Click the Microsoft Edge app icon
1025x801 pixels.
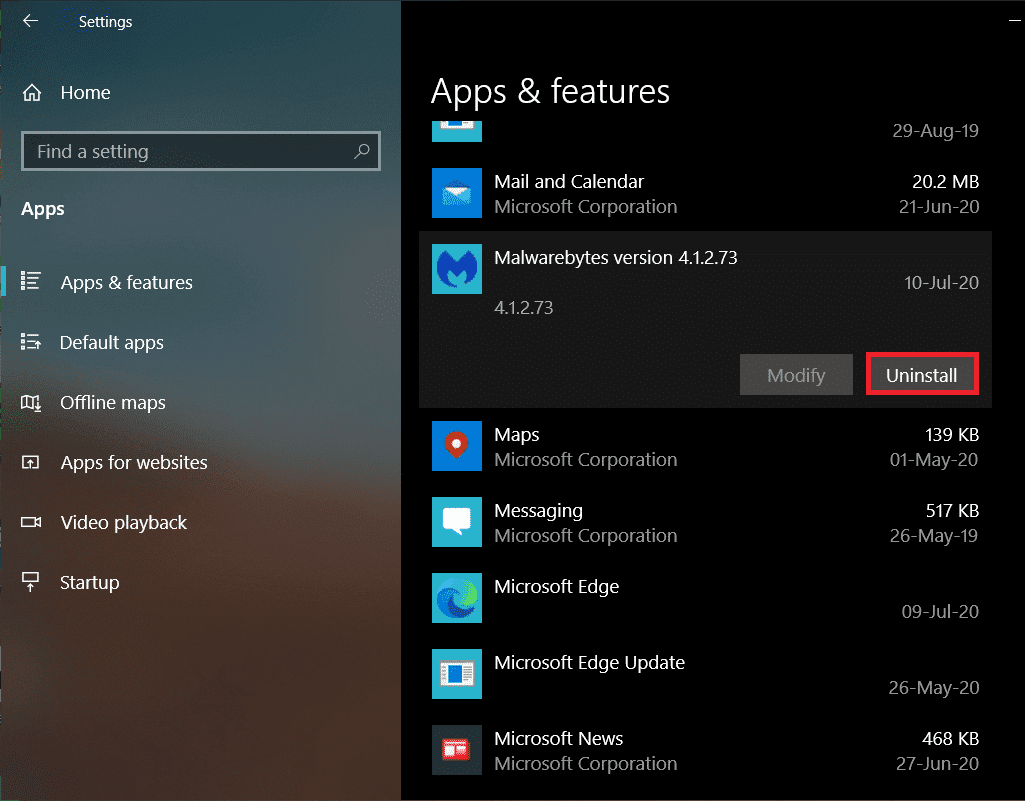[457, 599]
